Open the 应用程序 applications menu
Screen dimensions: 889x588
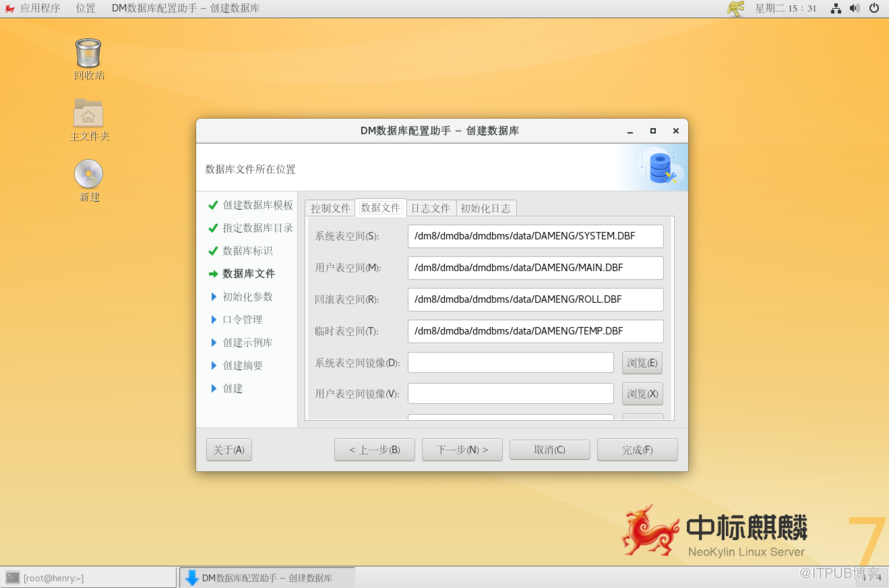pyautogui.click(x=40, y=8)
